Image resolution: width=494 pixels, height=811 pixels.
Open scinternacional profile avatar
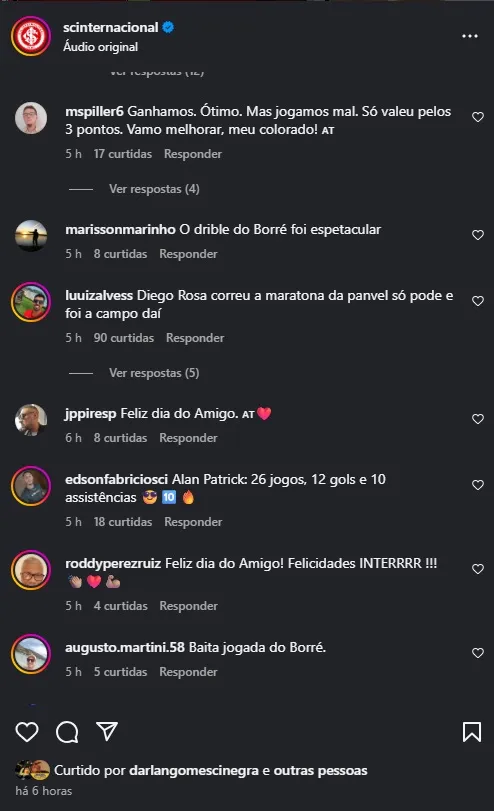tap(31, 36)
